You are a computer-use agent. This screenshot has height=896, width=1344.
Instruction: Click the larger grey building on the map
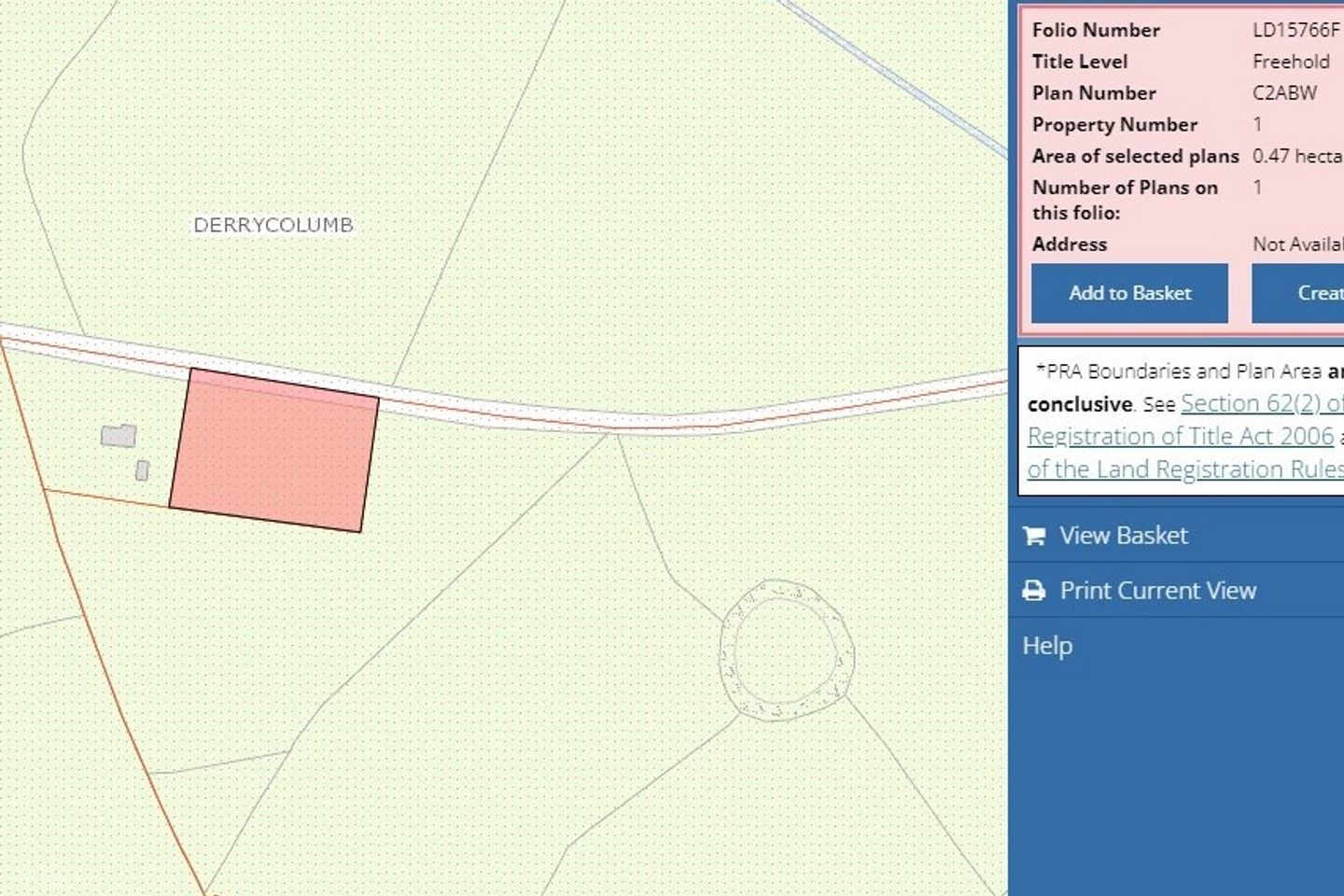pyautogui.click(x=119, y=436)
